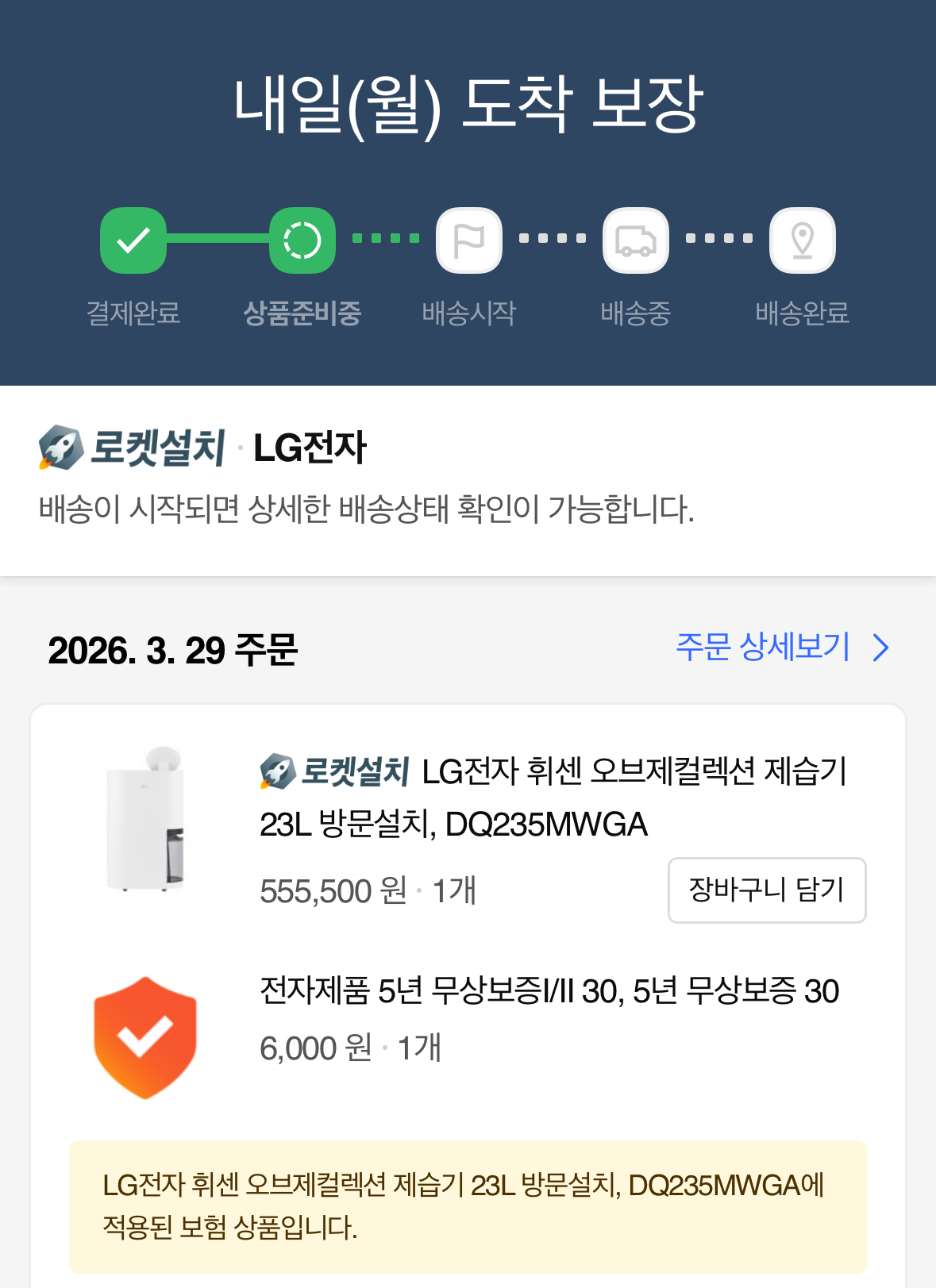Click the orange warranty shield icon
This screenshot has height=1288, width=936.
tap(145, 1038)
